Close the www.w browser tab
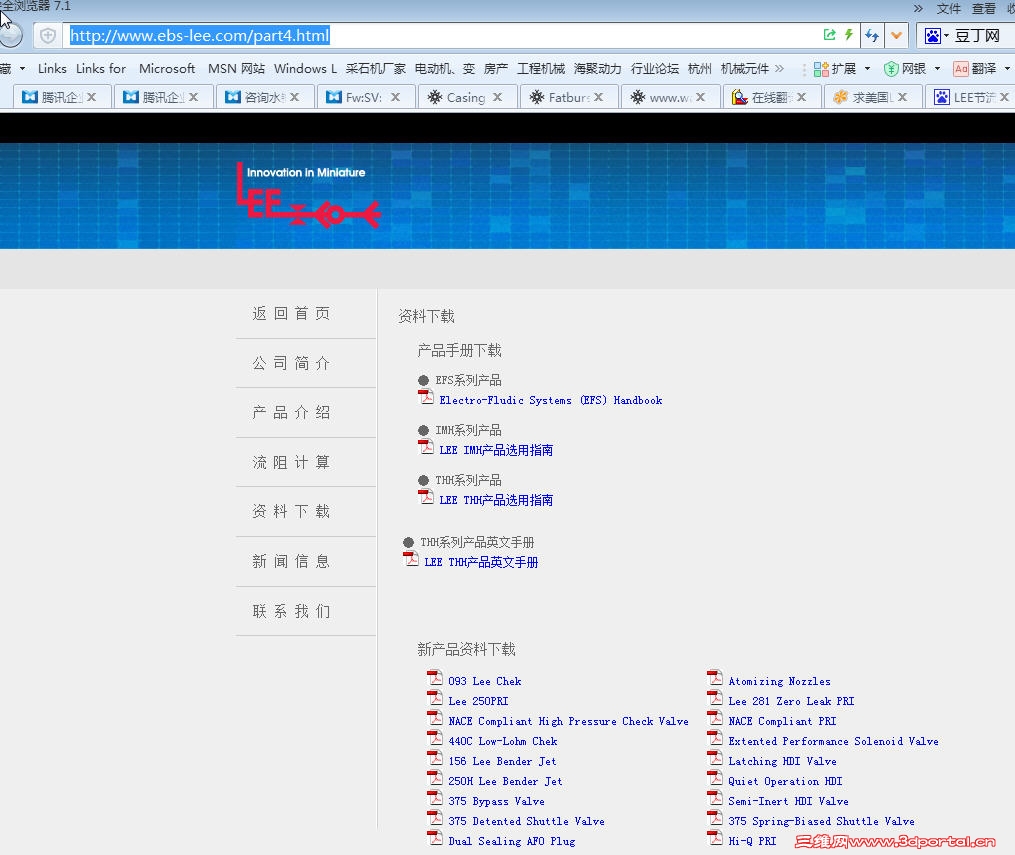 (700, 97)
